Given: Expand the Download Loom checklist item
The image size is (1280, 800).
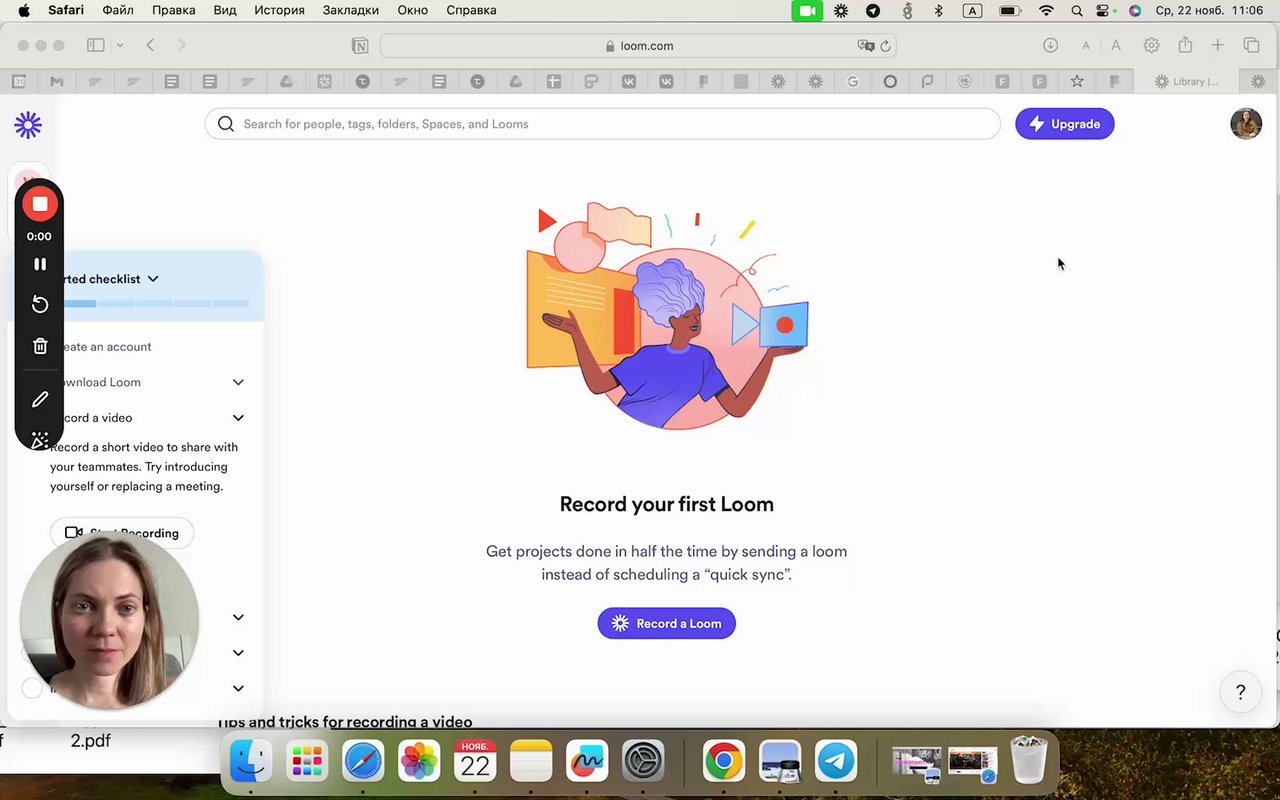Looking at the screenshot, I should coord(238,382).
